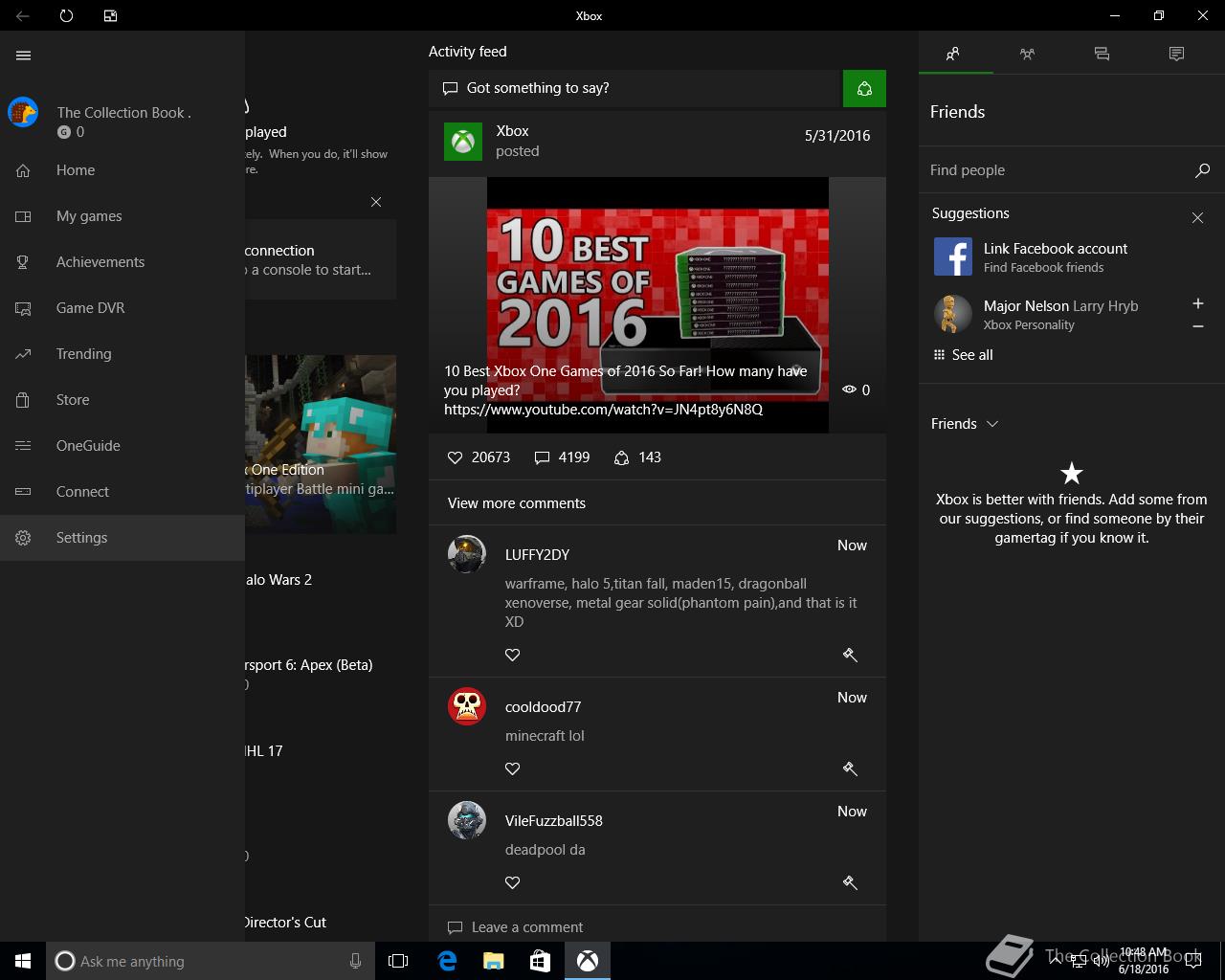Click the refresh icon in title bar
Screen dimensions: 1225x980
[x=66, y=15]
